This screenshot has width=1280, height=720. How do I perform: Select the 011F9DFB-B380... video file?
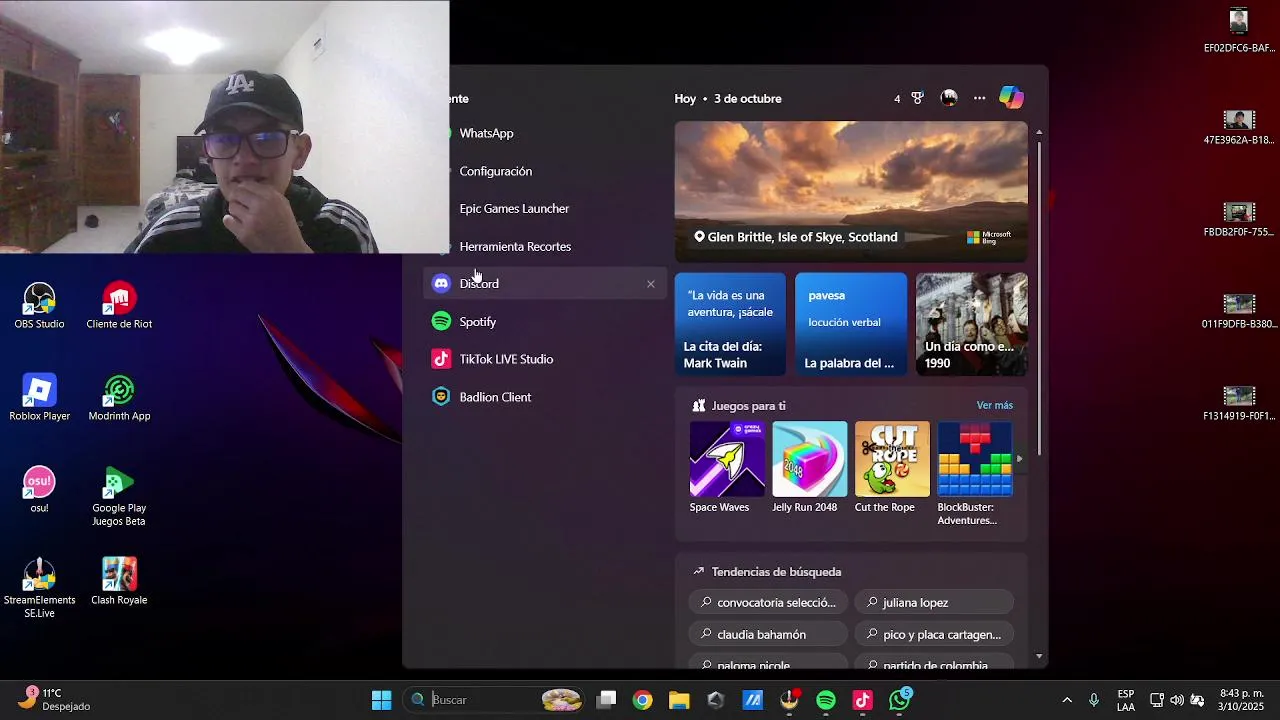point(1239,311)
